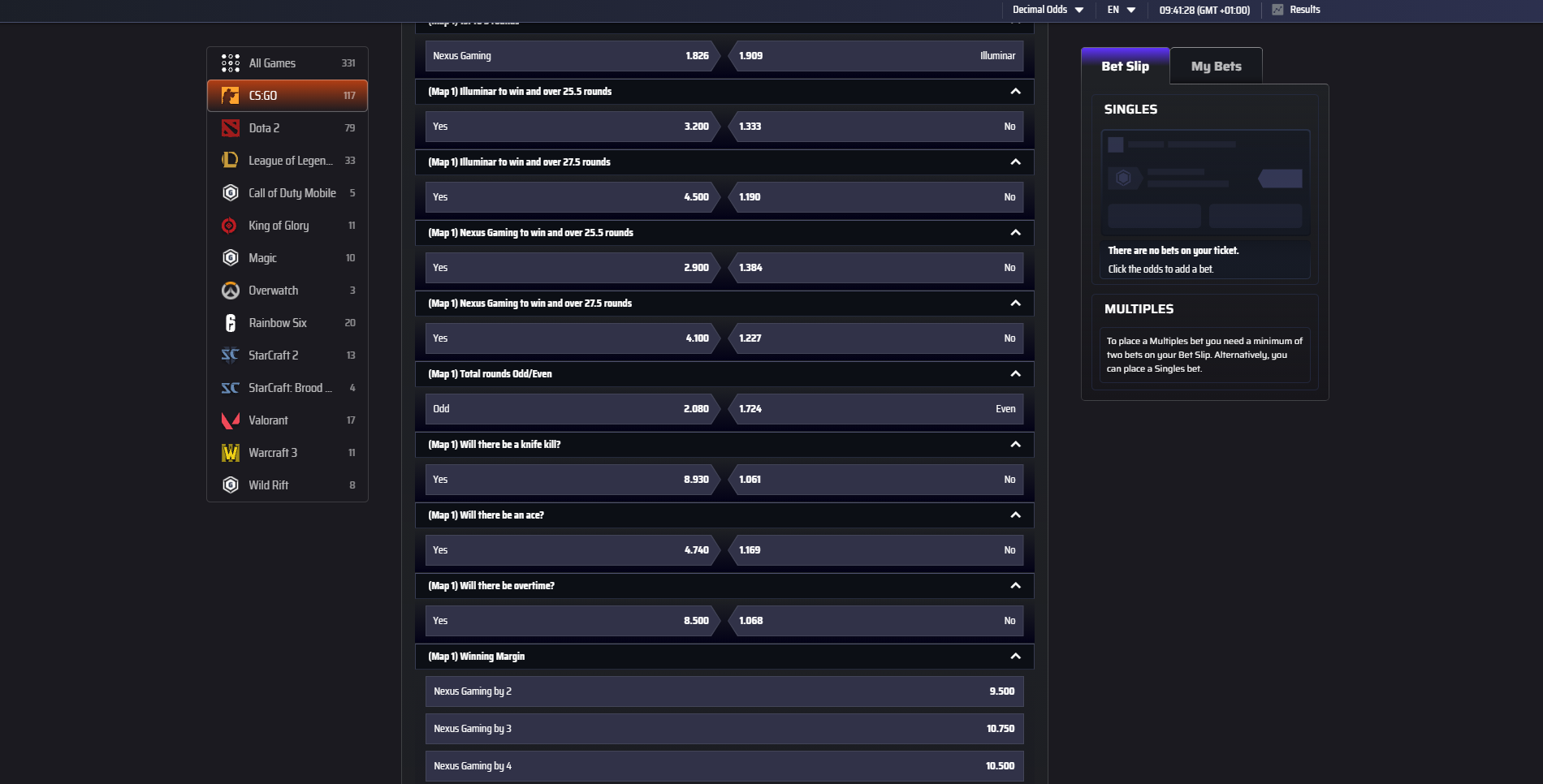Pick Nexus Gaming by 2 at 9.500
The width and height of the screenshot is (1543, 784).
(724, 691)
